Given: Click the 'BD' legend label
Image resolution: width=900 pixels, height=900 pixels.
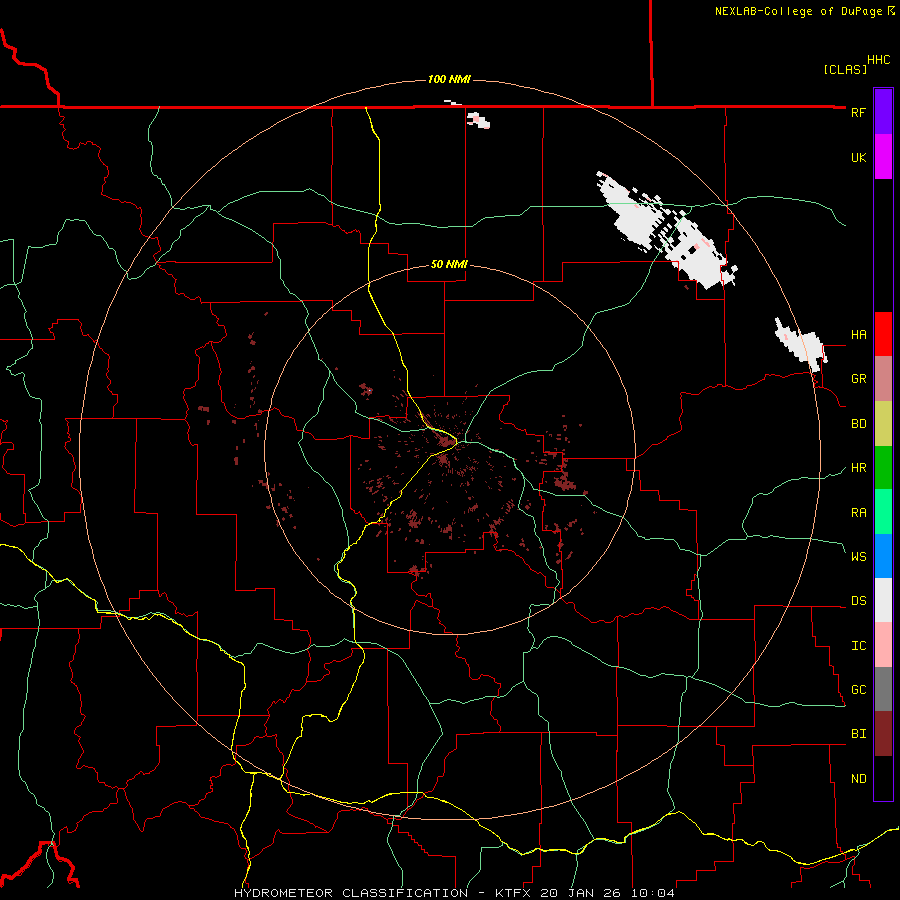Looking at the screenshot, I should [x=858, y=424].
